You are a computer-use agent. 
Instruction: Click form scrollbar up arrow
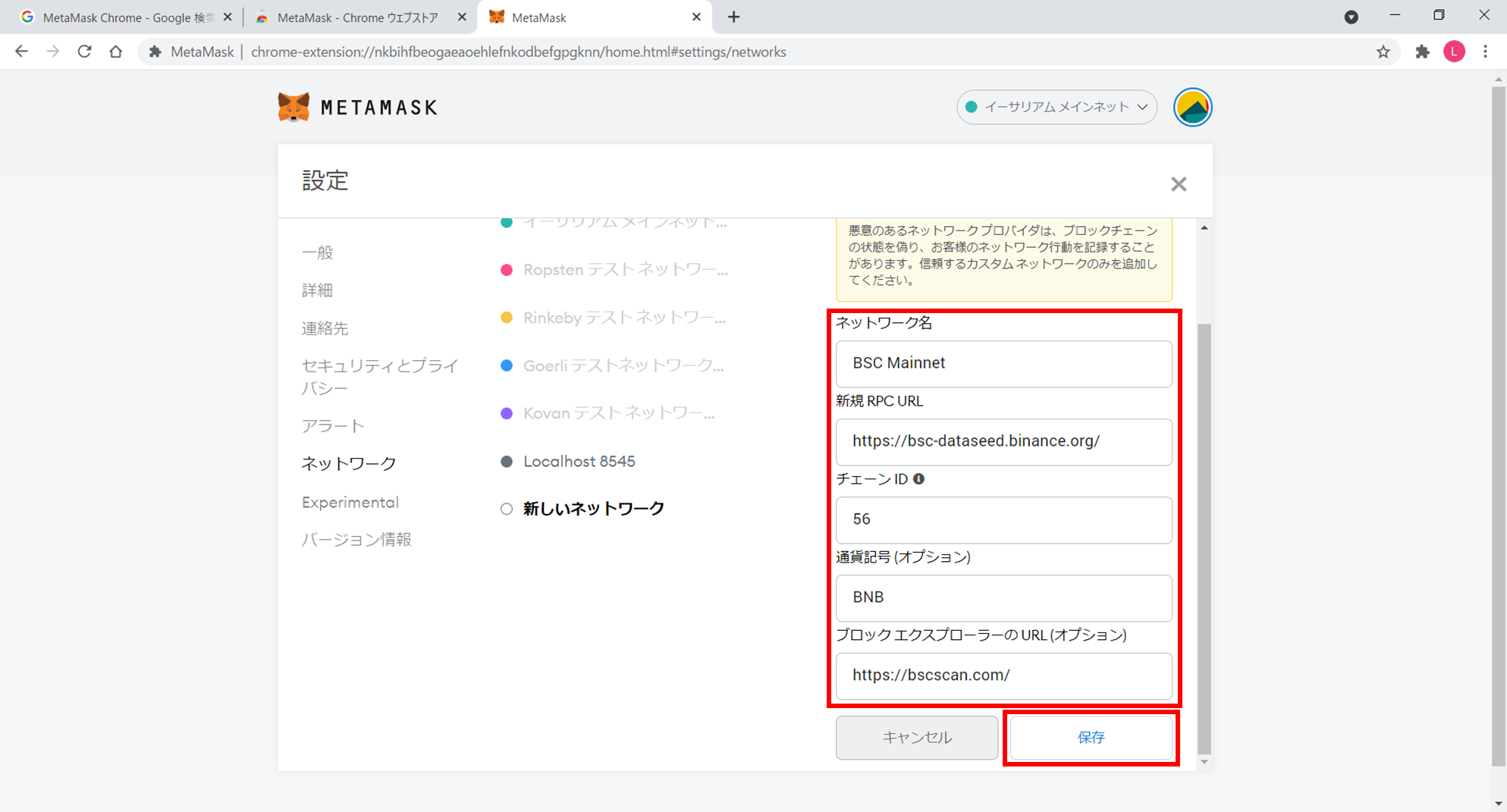(x=1204, y=227)
